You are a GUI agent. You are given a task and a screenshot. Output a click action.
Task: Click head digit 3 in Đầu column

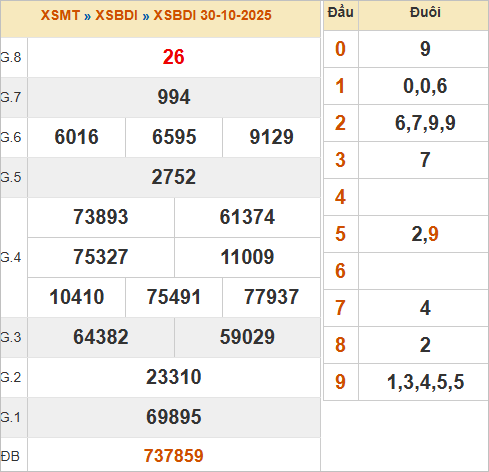point(340,160)
